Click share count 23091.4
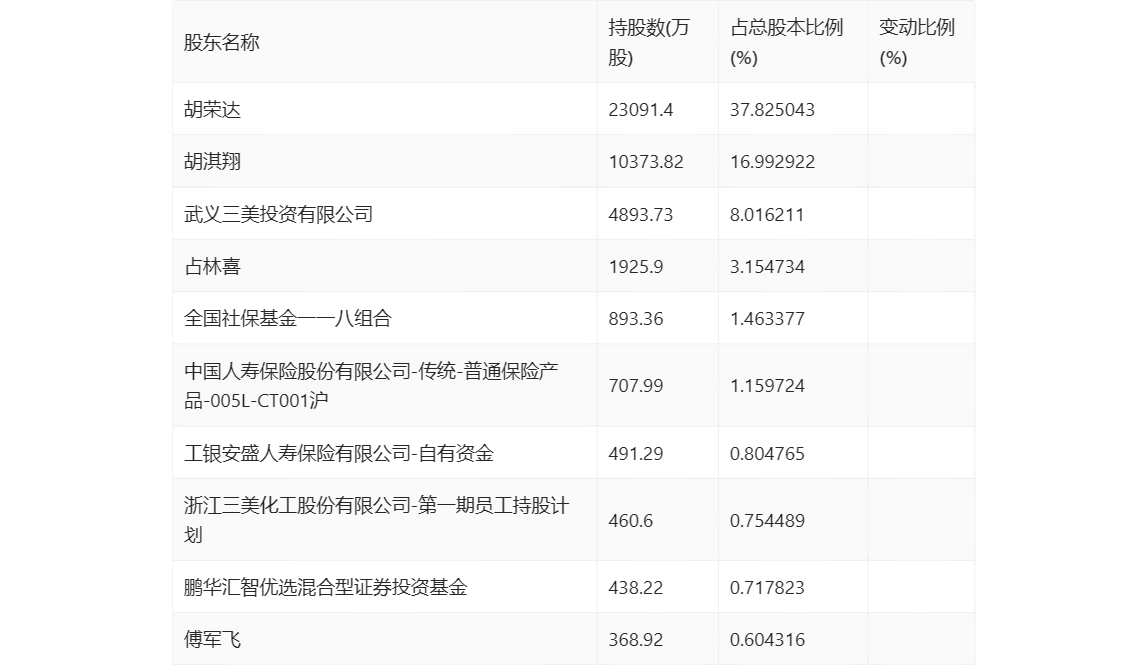 [x=641, y=110]
